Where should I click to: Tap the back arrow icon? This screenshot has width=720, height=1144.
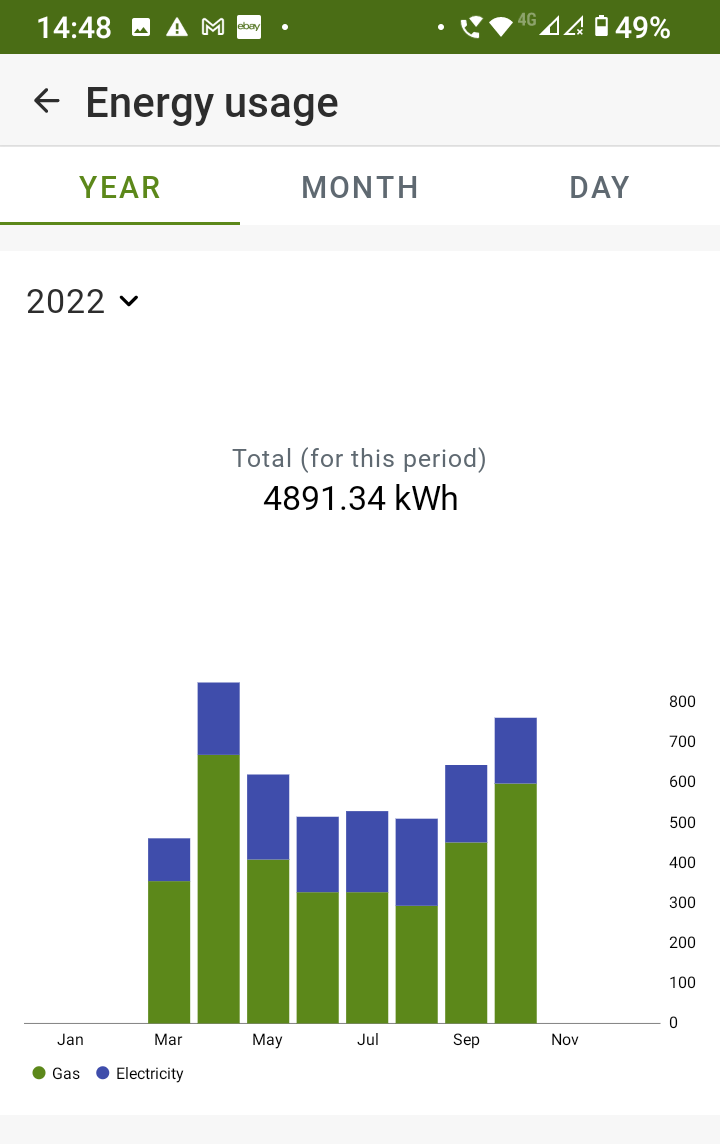[x=46, y=101]
